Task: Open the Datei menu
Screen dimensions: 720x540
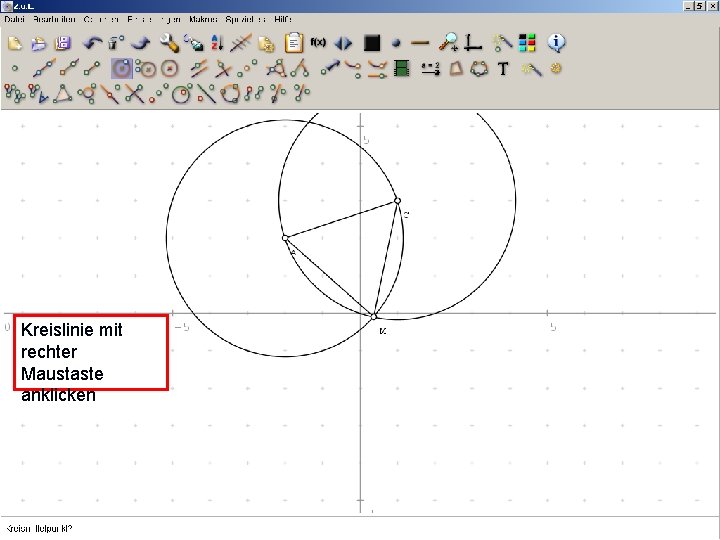Action: tap(14, 19)
